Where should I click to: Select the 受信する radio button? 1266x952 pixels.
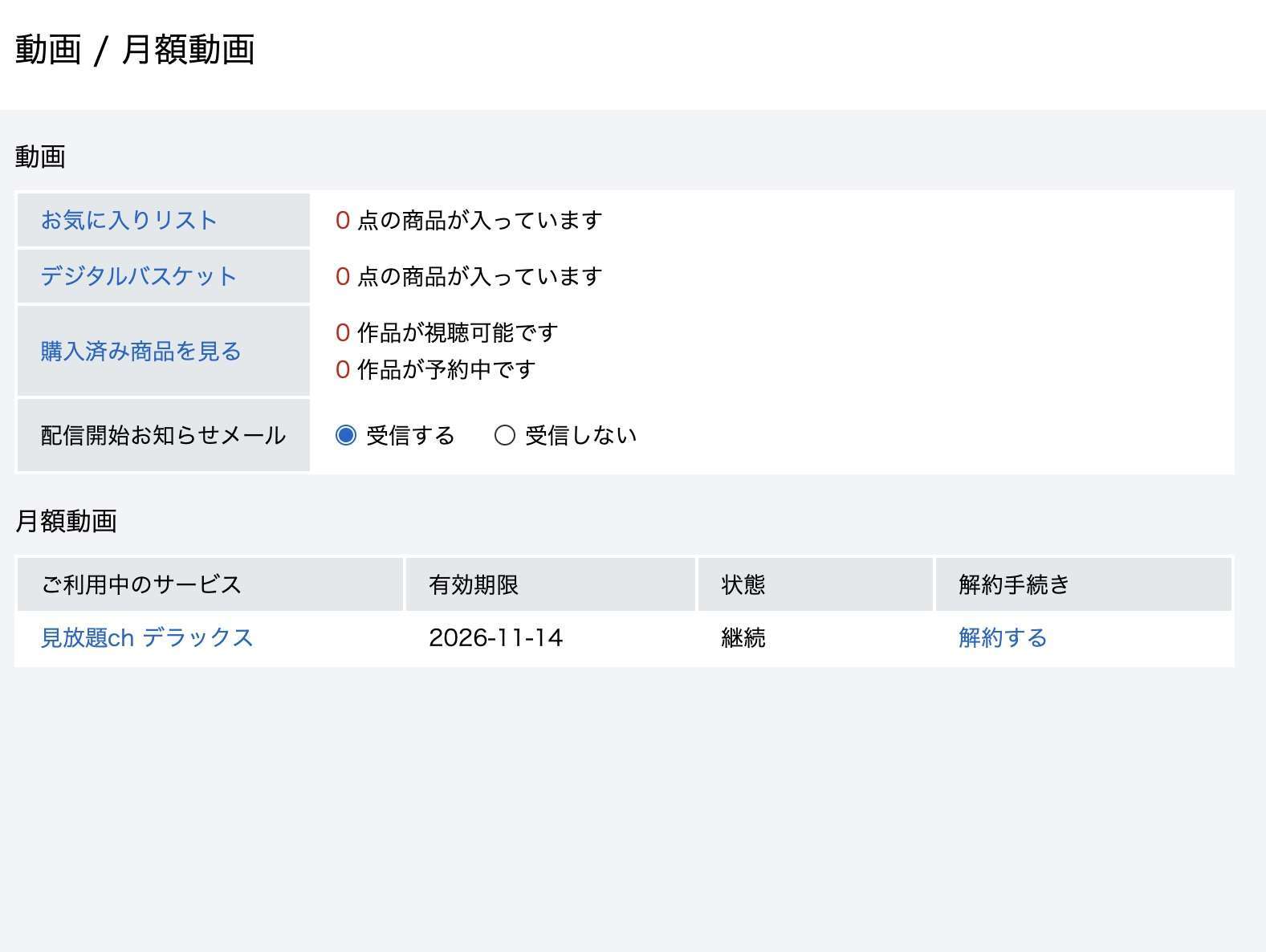point(345,435)
